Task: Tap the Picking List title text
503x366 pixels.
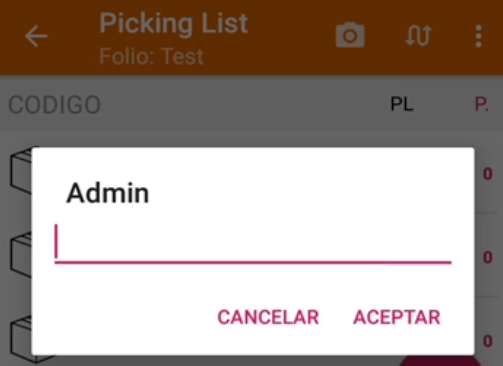Action: point(174,23)
